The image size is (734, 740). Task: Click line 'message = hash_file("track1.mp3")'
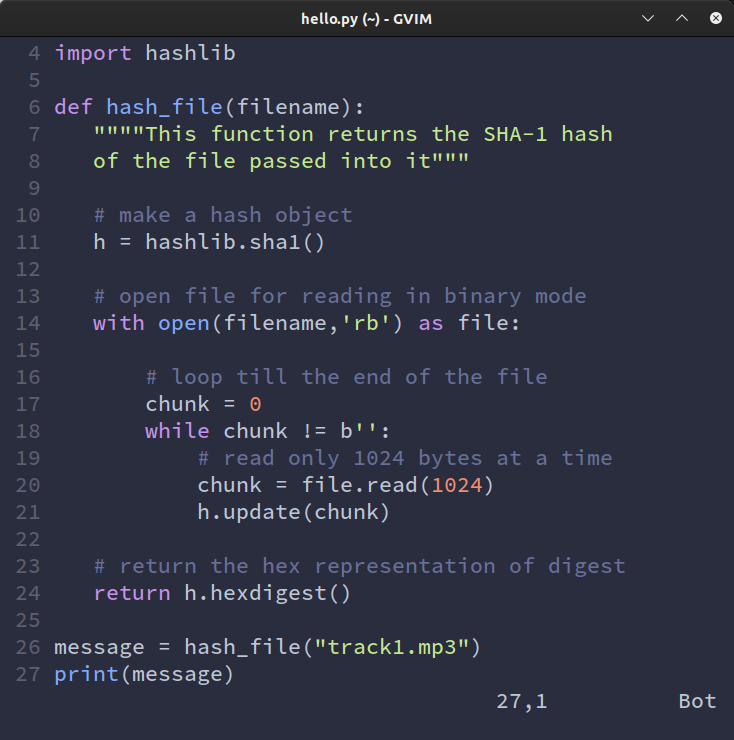coord(268,647)
